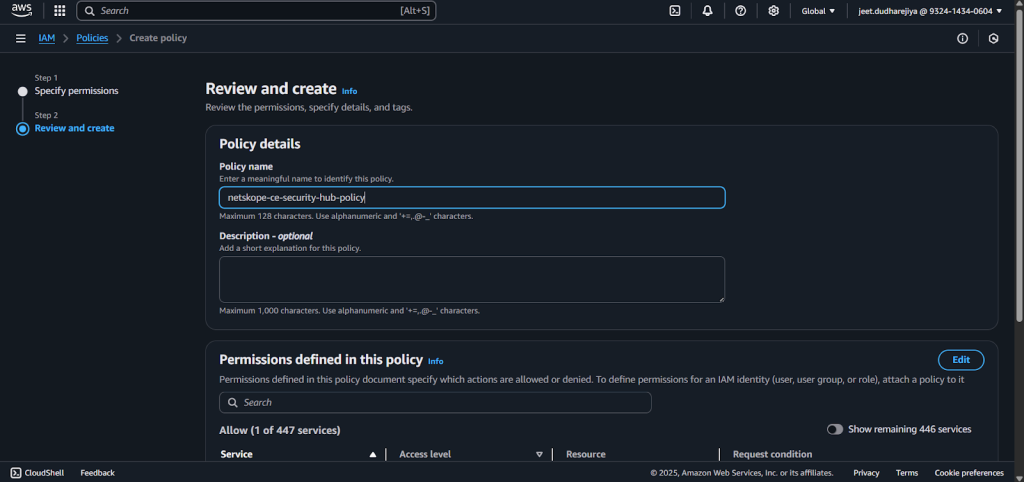Toggle the hamburger navigation menu

point(21,38)
